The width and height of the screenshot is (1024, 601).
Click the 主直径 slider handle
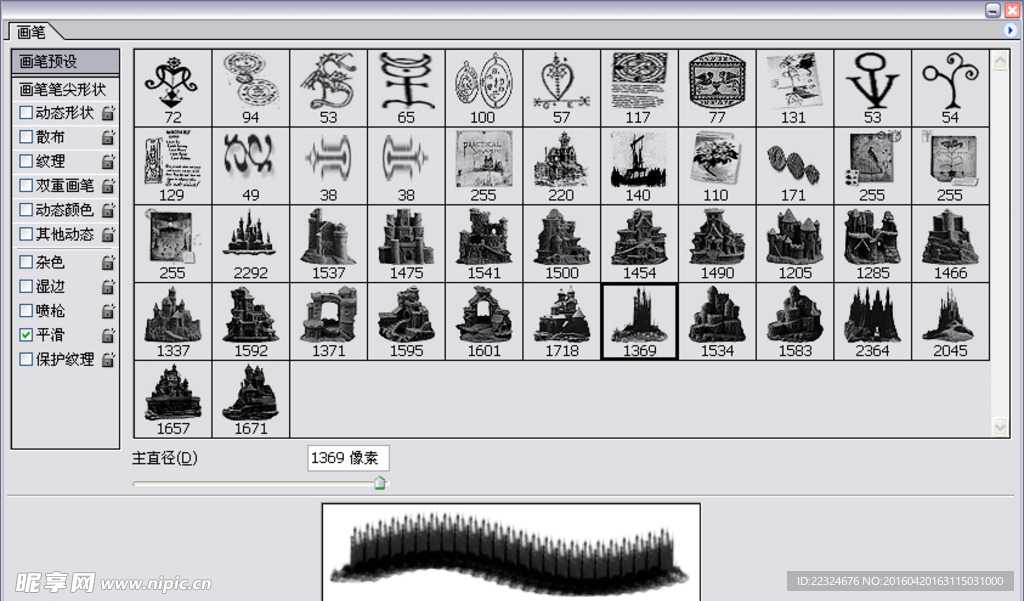coord(380,482)
